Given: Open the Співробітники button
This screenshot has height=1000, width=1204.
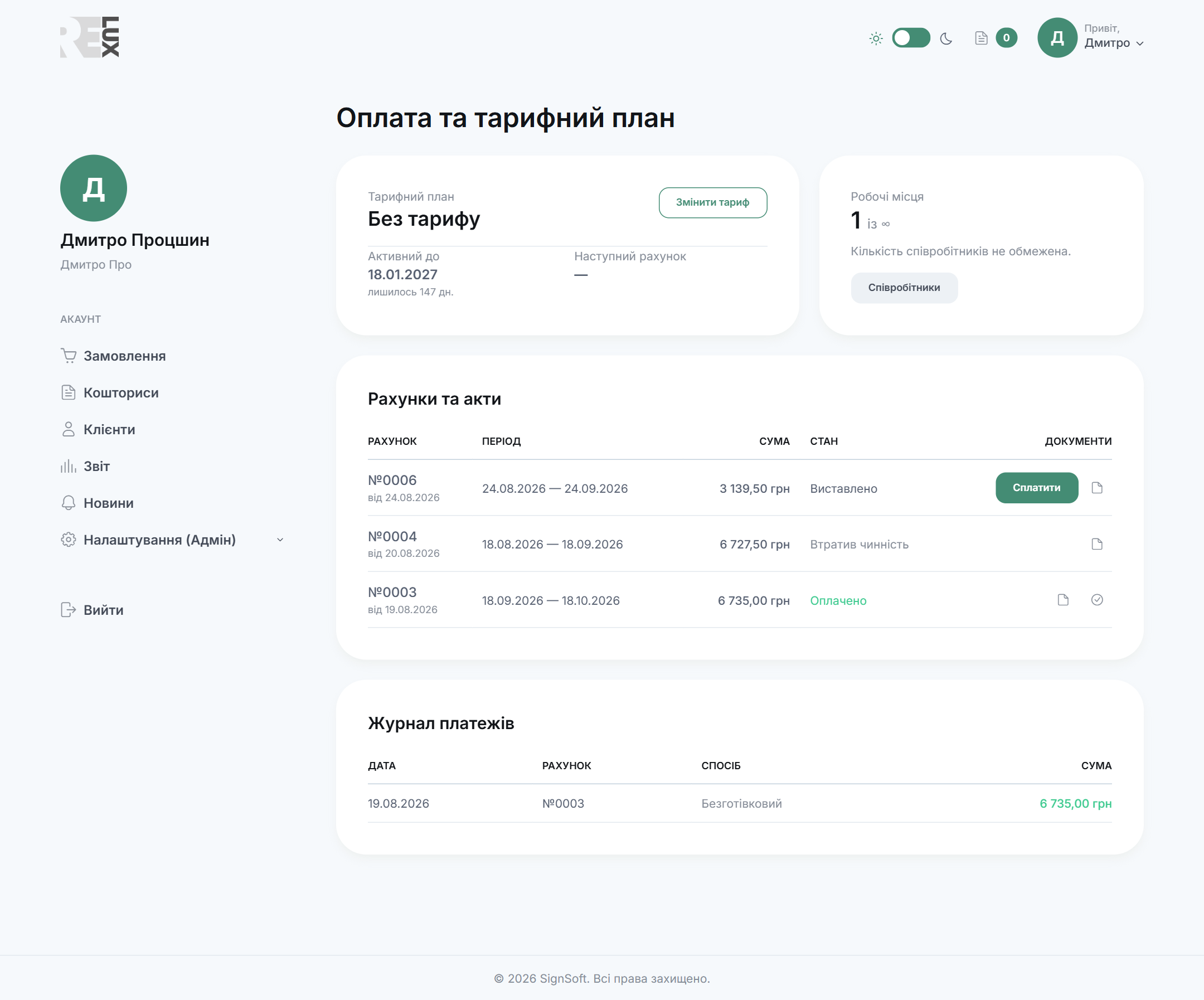Looking at the screenshot, I should tap(904, 287).
